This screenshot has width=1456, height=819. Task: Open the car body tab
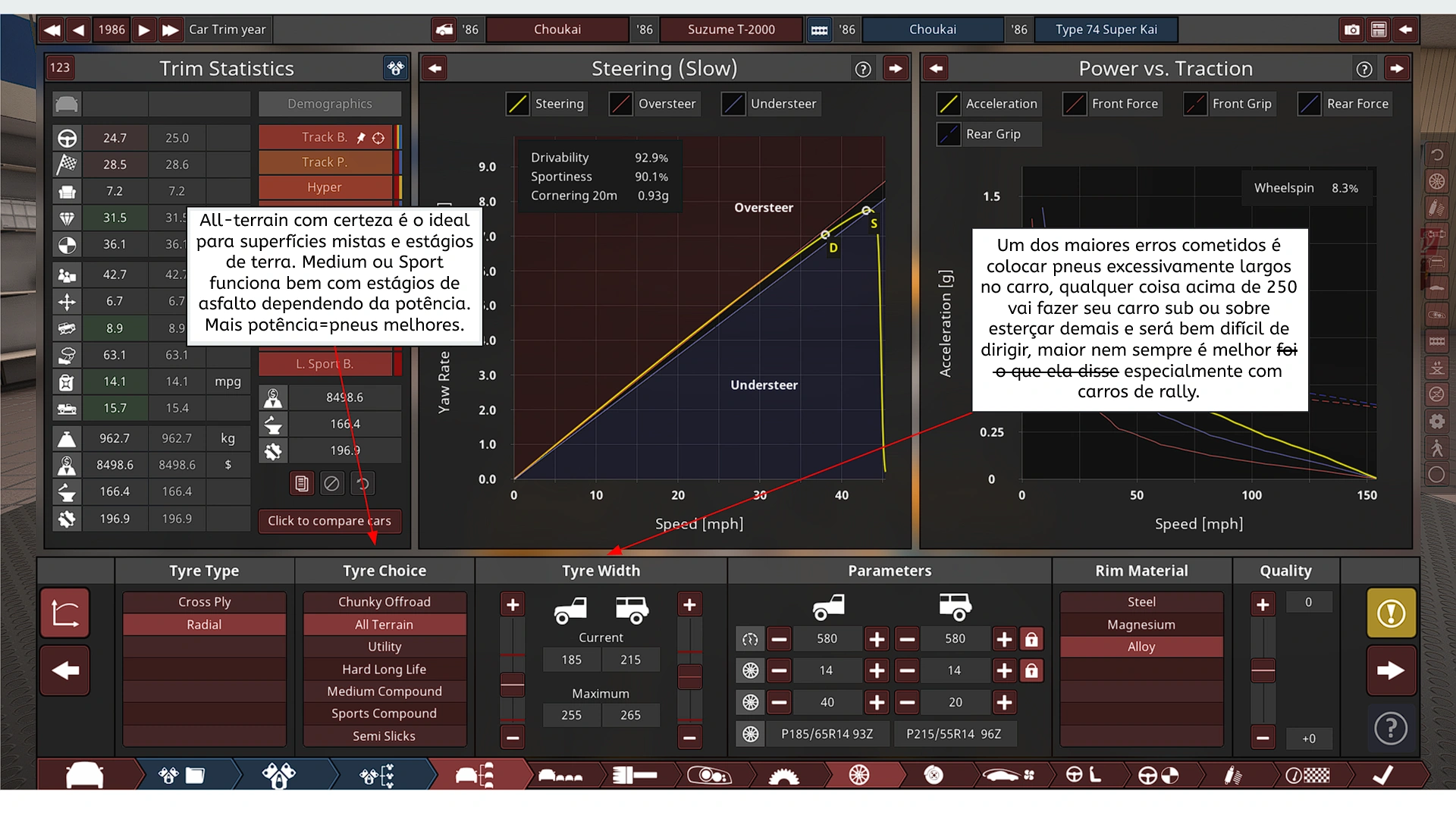coord(85,775)
